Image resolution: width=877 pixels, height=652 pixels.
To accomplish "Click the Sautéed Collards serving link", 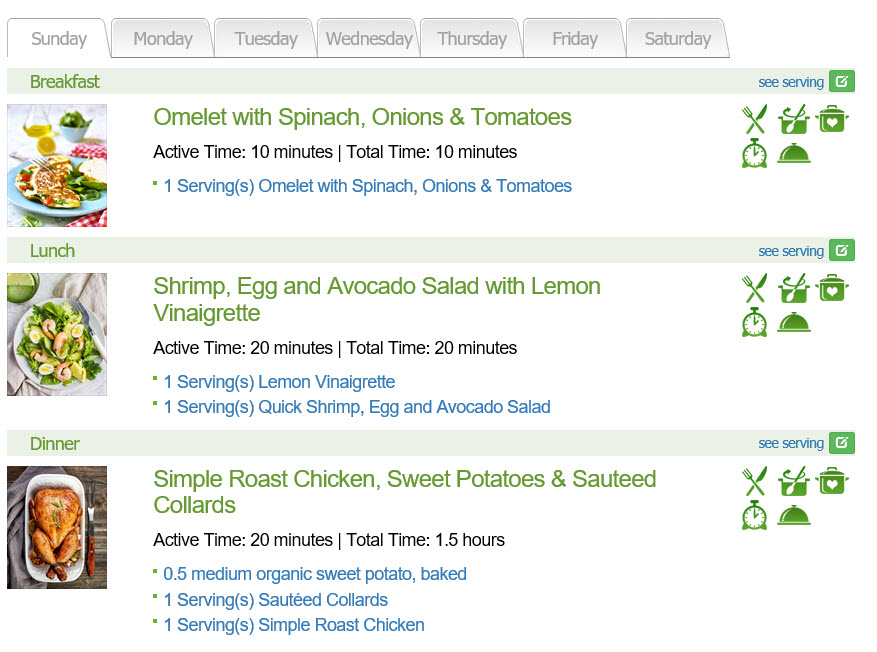I will [x=275, y=600].
